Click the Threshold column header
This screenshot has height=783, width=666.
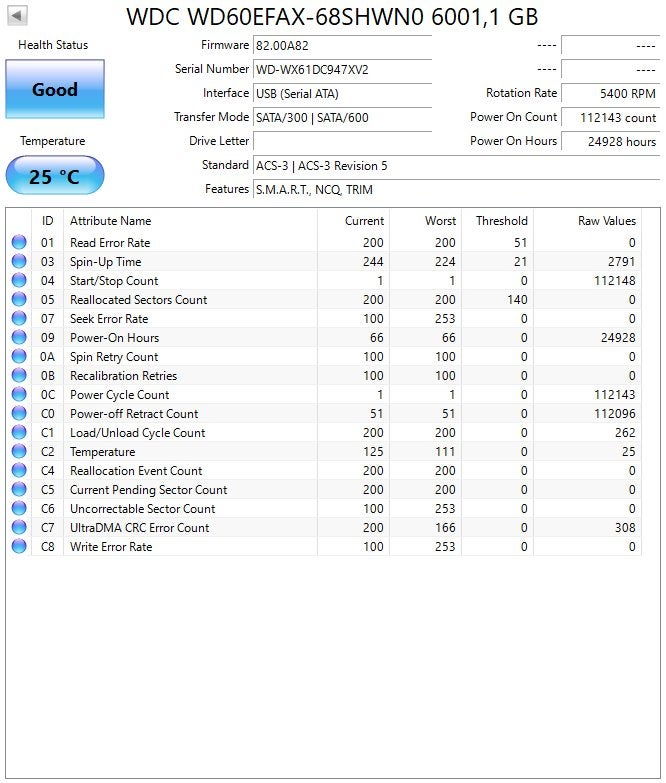[x=497, y=221]
